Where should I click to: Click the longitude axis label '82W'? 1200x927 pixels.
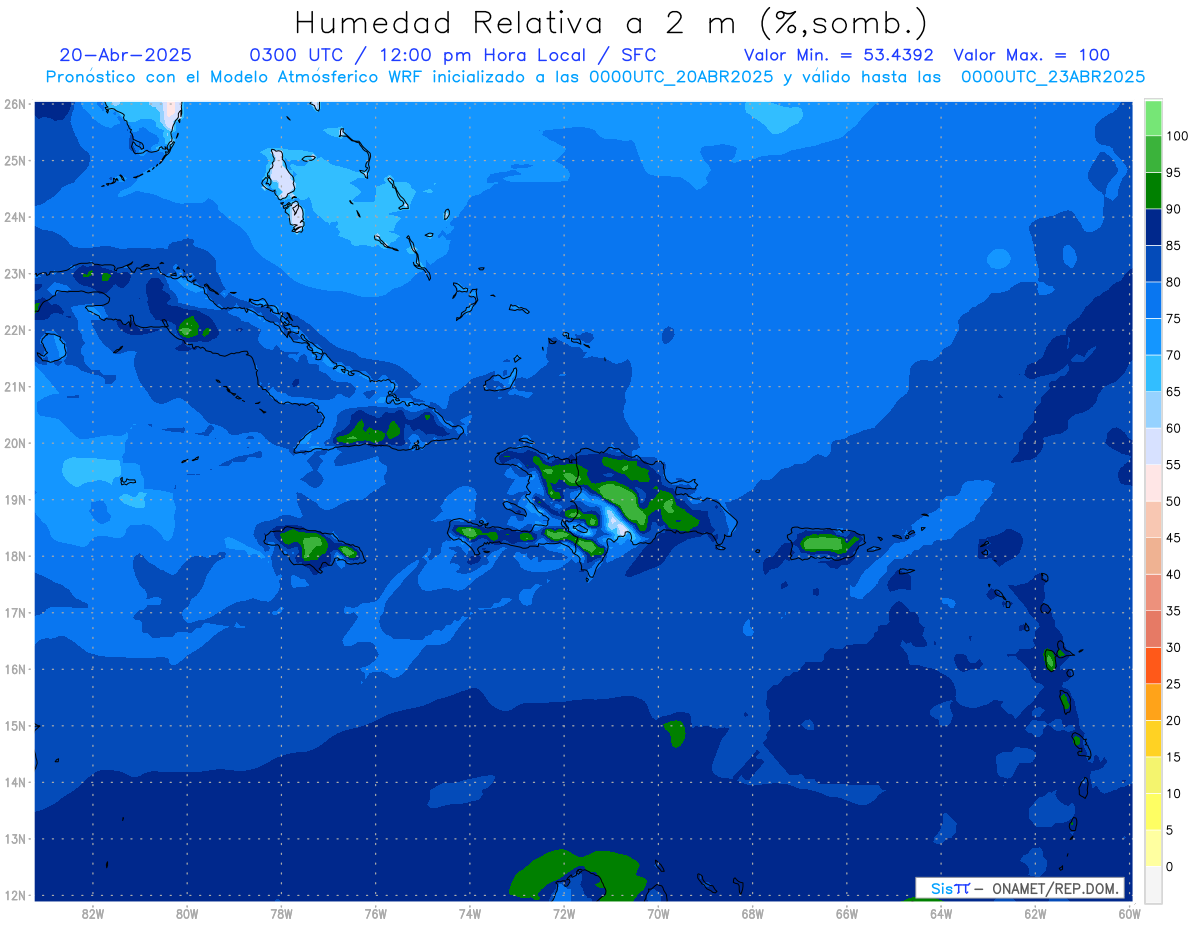(93, 912)
